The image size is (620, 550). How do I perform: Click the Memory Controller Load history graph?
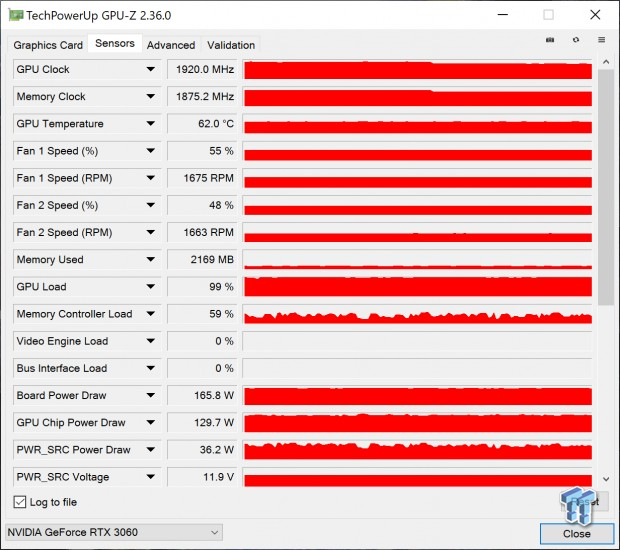[x=418, y=314]
